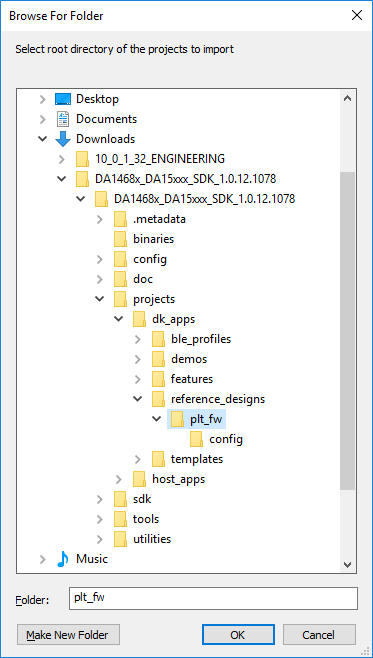This screenshot has height=658, width=373.
Task: Click folder icon for demos
Action: pyautogui.click(x=158, y=359)
